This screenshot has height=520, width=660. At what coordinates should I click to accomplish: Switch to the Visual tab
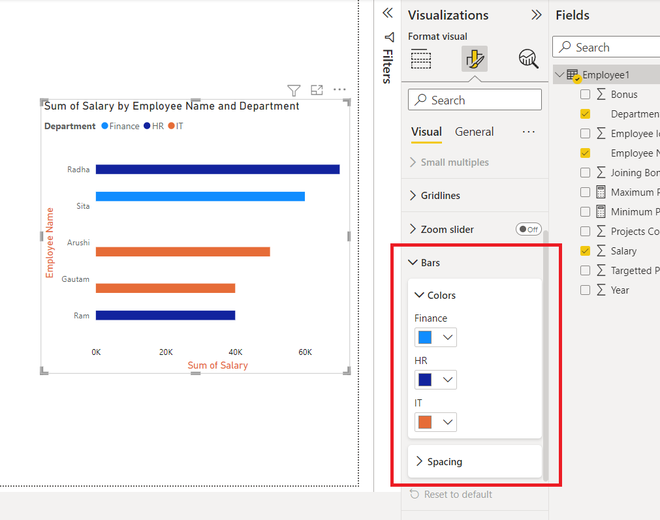click(x=426, y=132)
